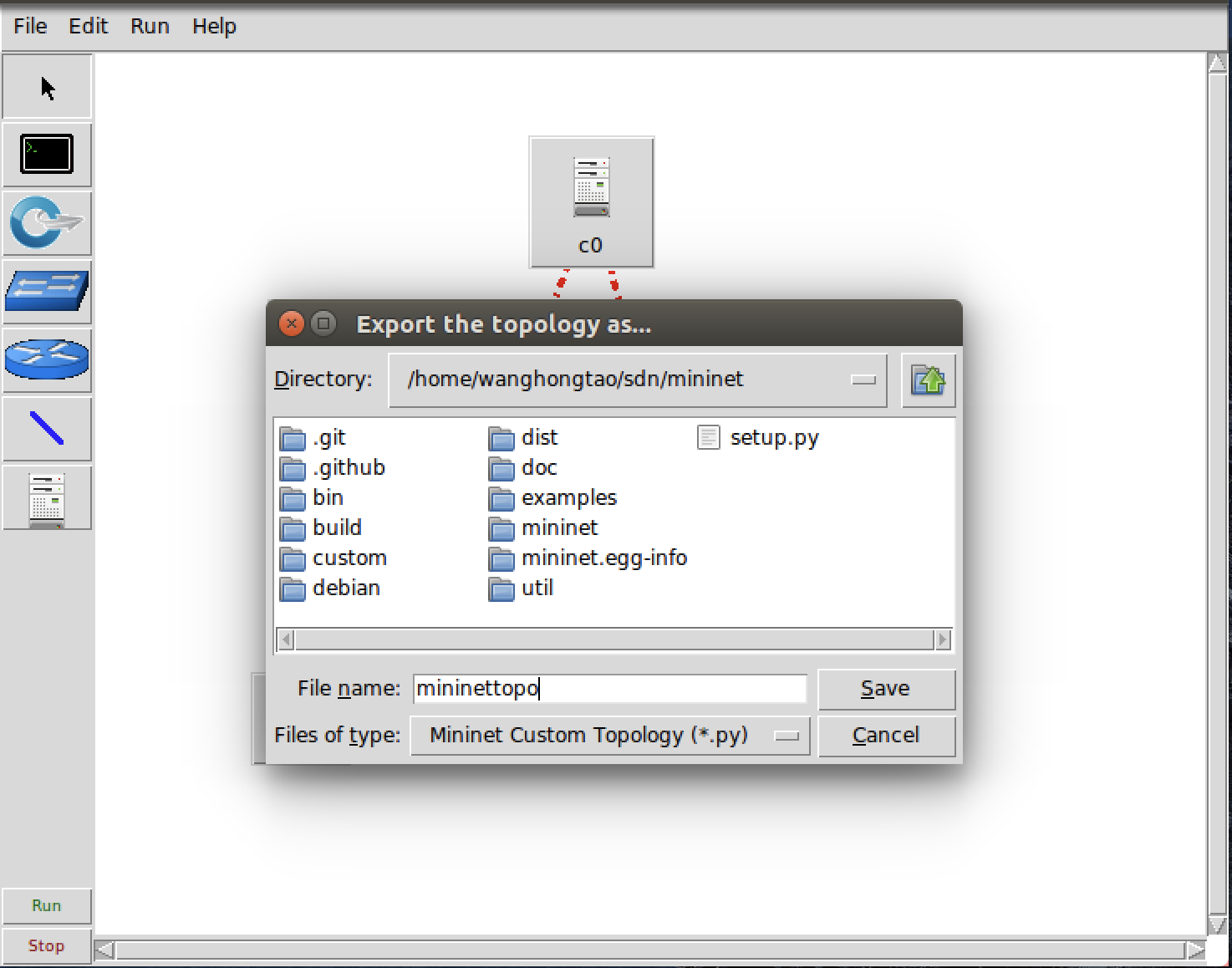This screenshot has height=968, width=1232.
Task: Select the Controller tool in toolbar
Action: (47, 497)
